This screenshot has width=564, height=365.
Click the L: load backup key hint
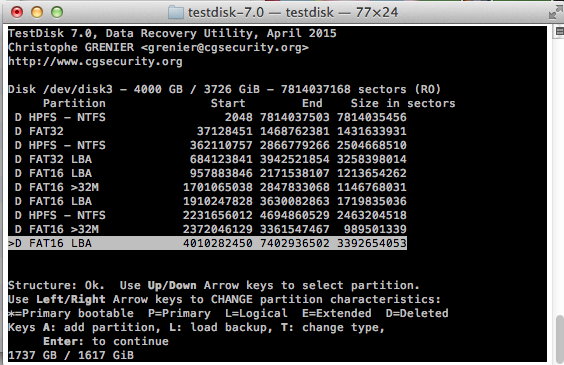(221, 328)
